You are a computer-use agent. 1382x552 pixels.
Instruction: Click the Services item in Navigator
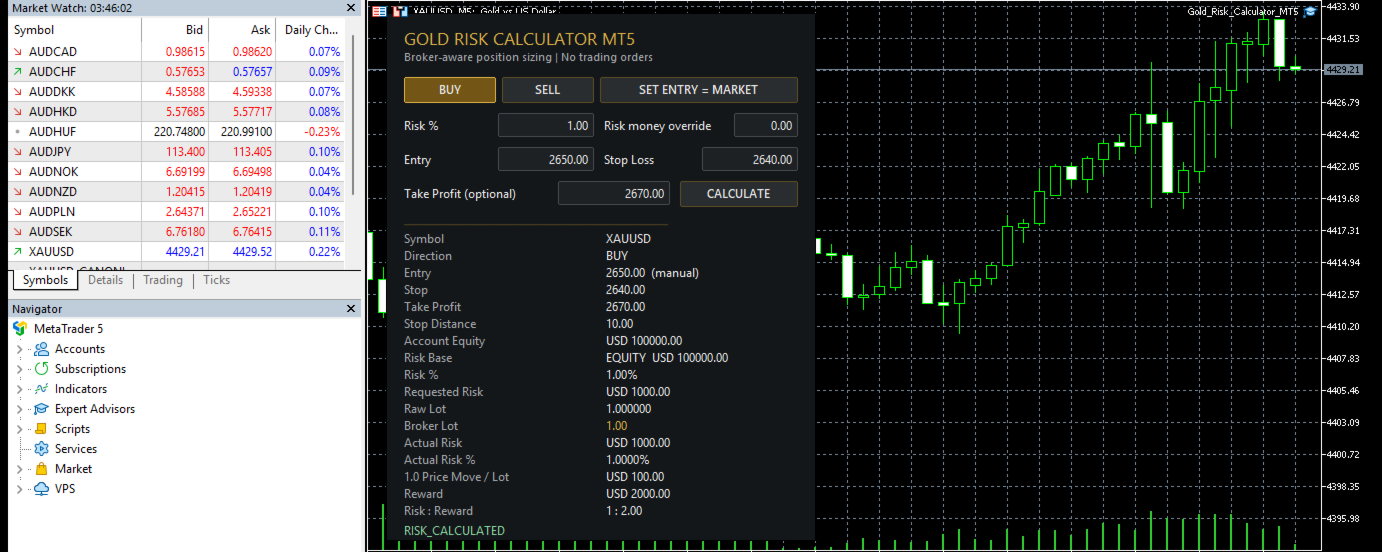76,449
